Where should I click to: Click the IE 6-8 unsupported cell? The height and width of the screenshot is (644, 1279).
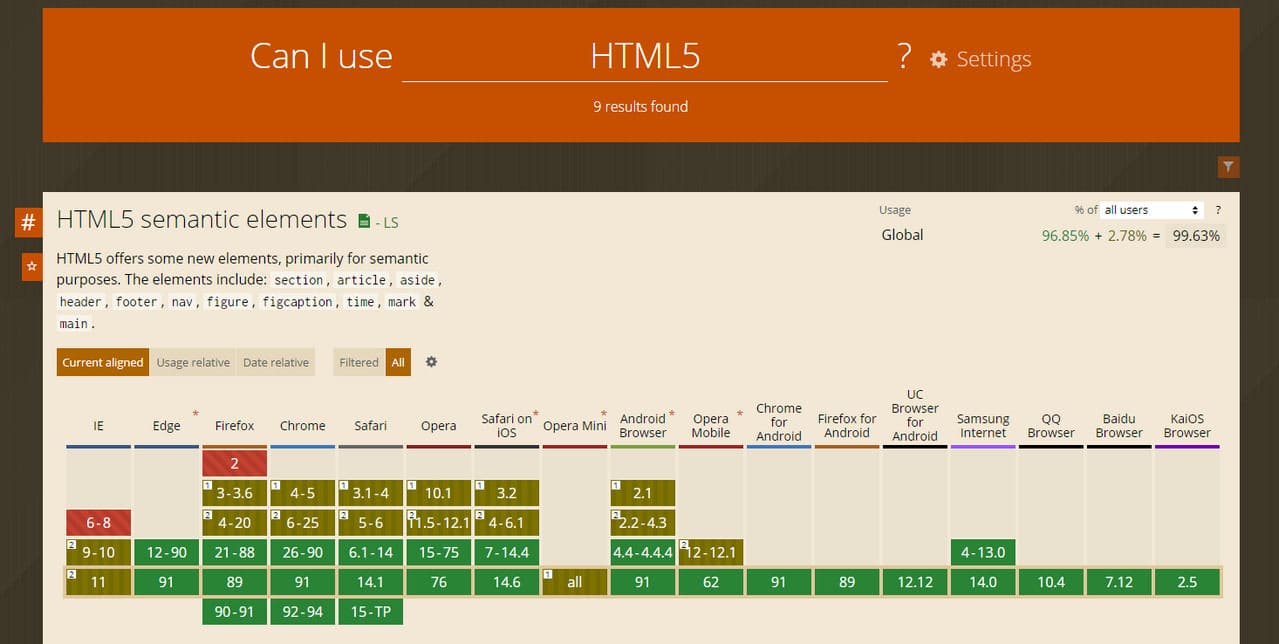98,523
